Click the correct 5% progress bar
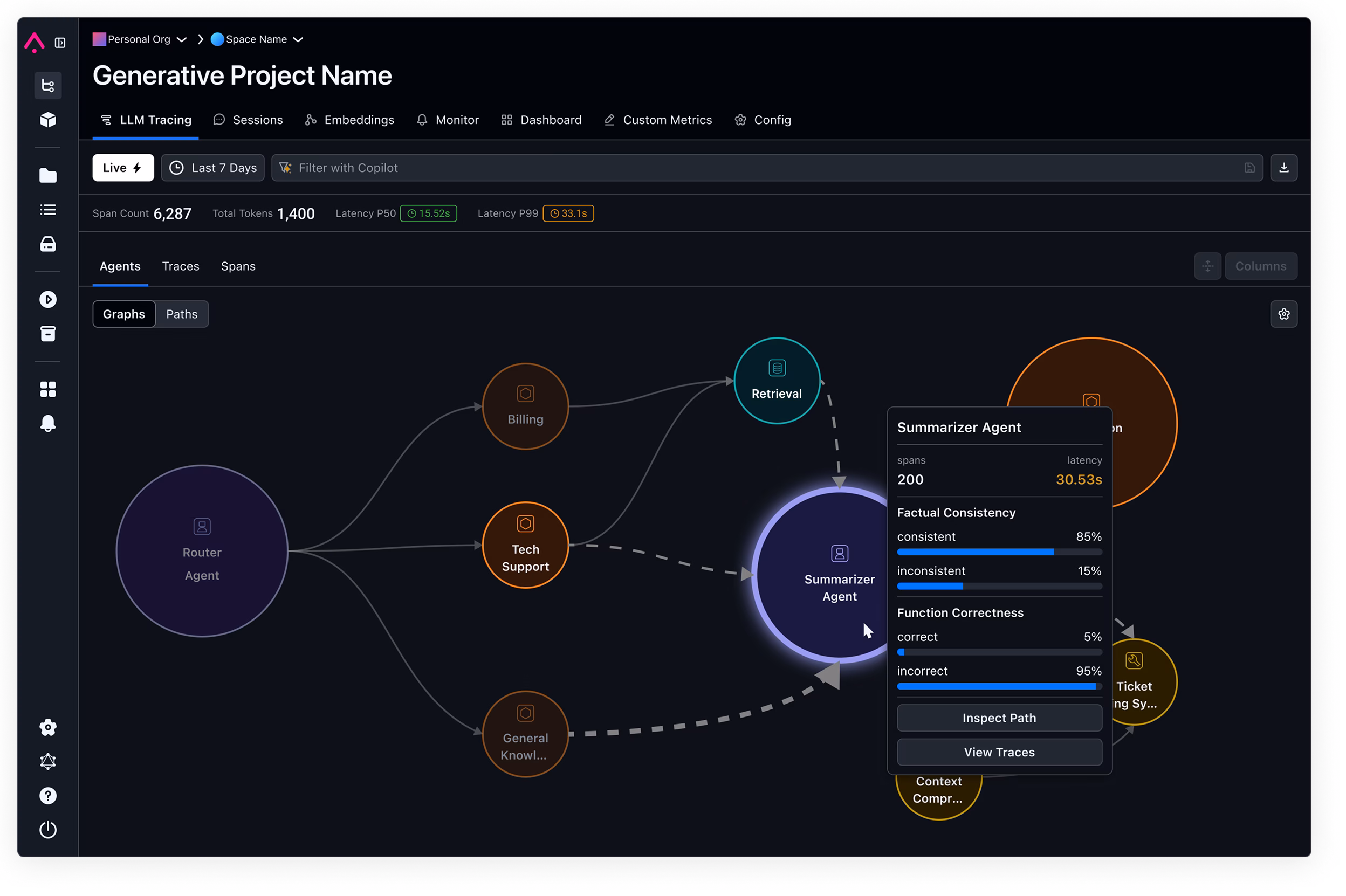Image resolution: width=1346 pixels, height=896 pixels. tap(999, 652)
